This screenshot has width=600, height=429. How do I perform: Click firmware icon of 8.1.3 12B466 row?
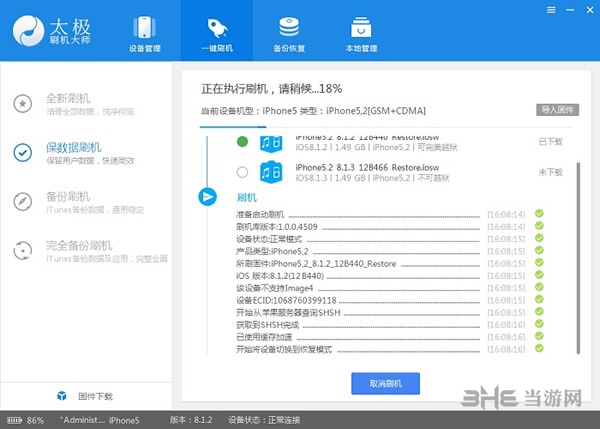pos(271,172)
